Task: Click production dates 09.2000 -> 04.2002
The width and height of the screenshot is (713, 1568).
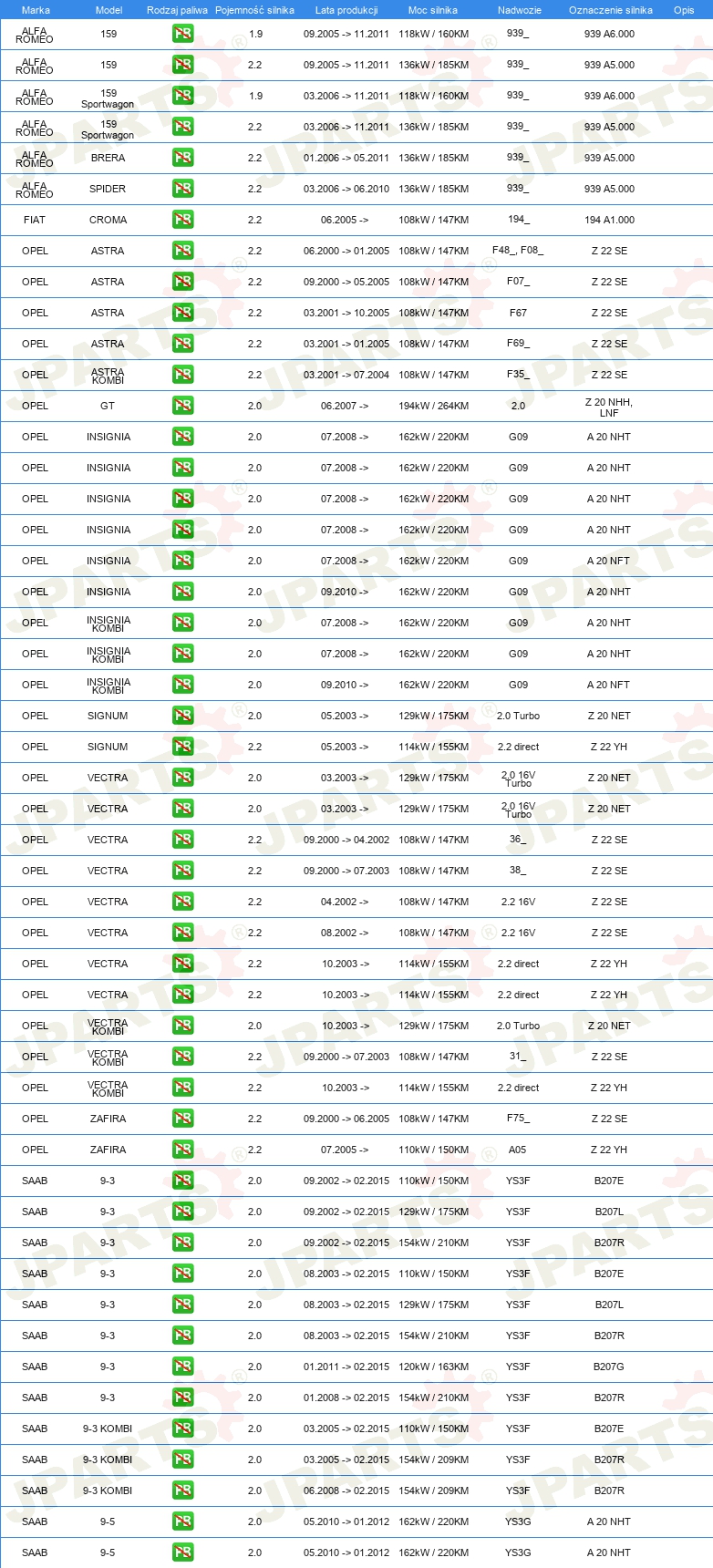Action: pos(346,840)
